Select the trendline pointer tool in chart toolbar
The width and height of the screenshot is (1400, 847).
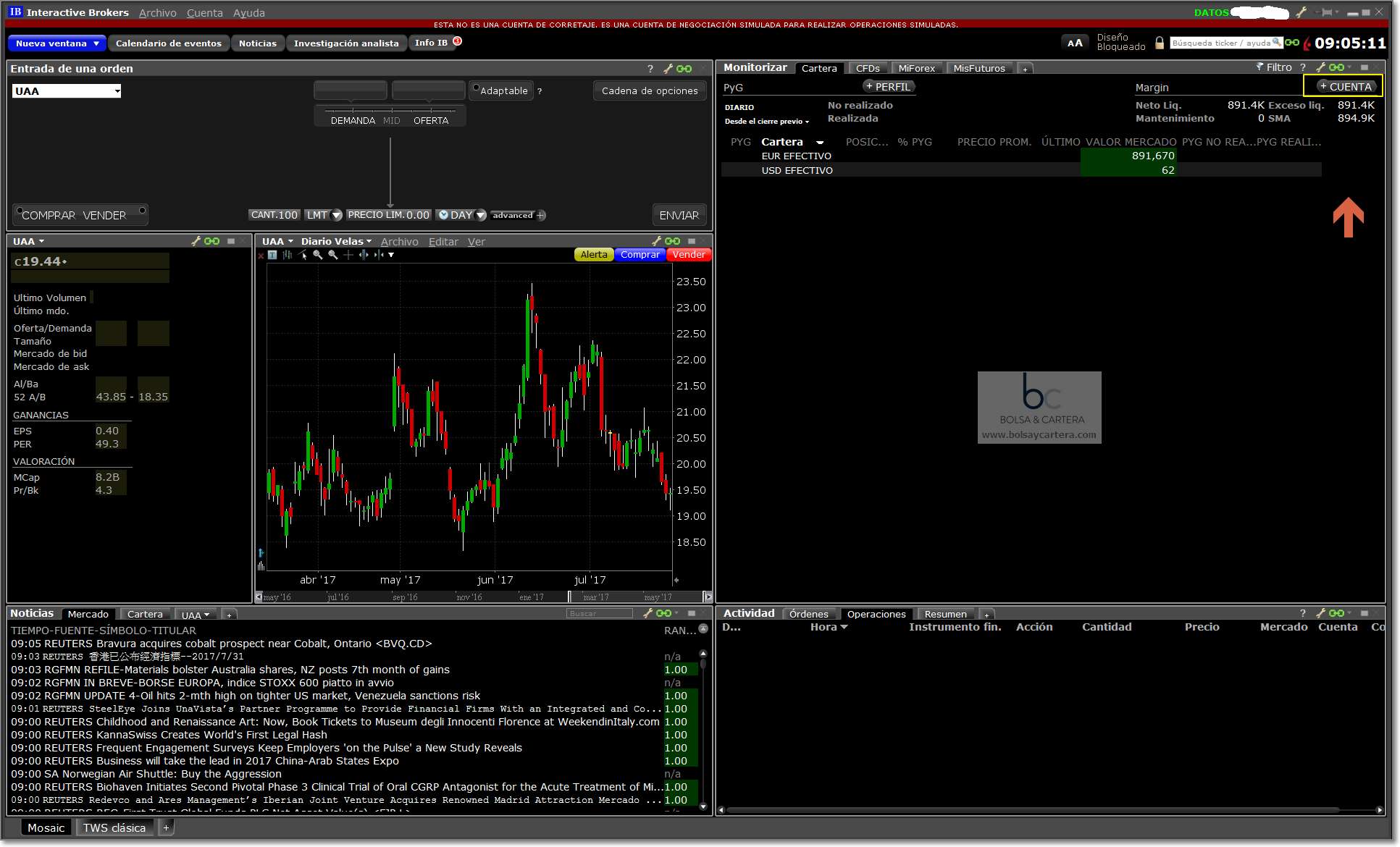click(x=303, y=255)
